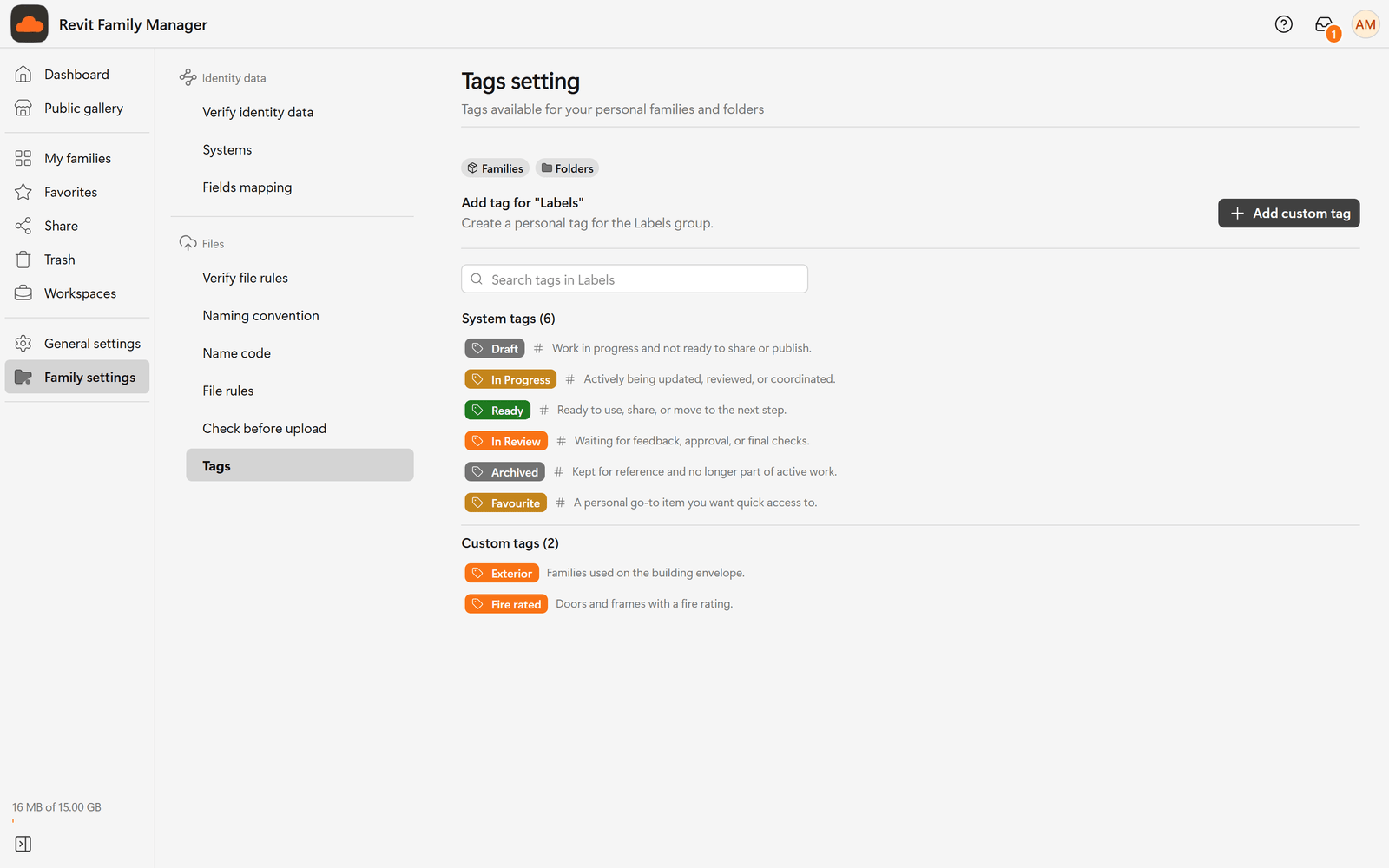This screenshot has width=1389, height=868.
Task: Click the Revit Family Manager cloud logo
Action: point(30,23)
